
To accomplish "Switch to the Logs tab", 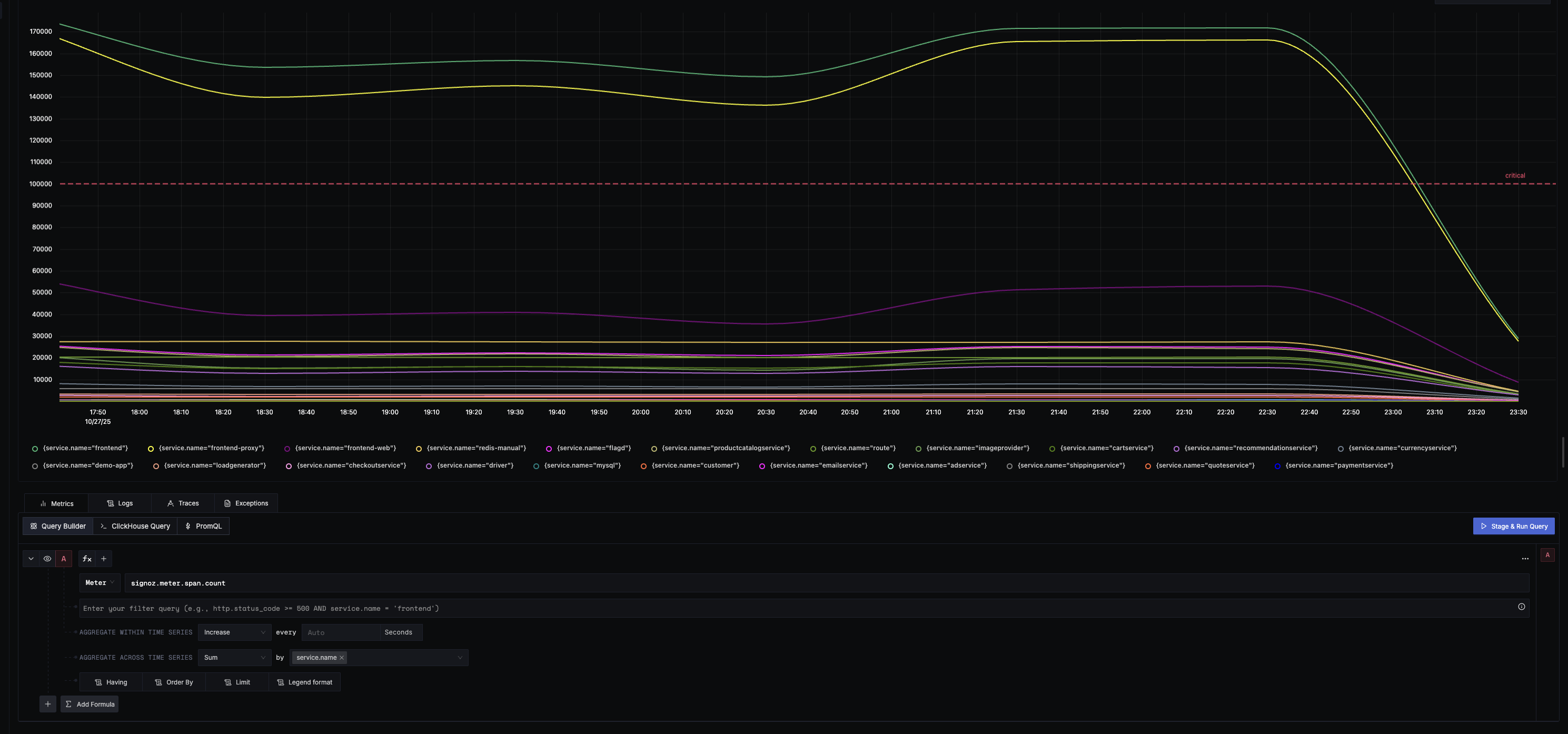I will [x=120, y=503].
